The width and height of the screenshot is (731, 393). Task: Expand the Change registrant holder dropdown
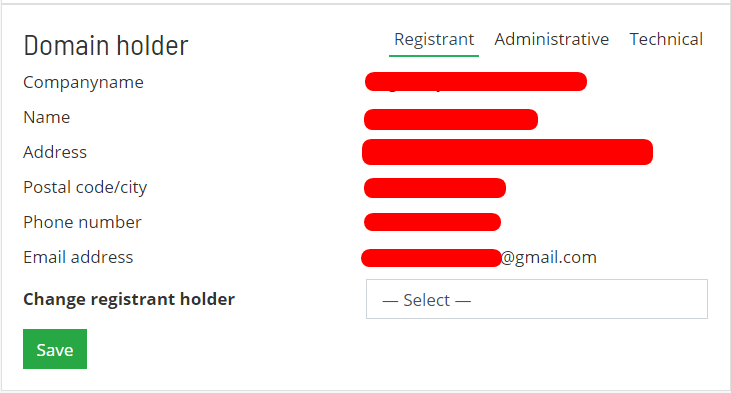537,299
